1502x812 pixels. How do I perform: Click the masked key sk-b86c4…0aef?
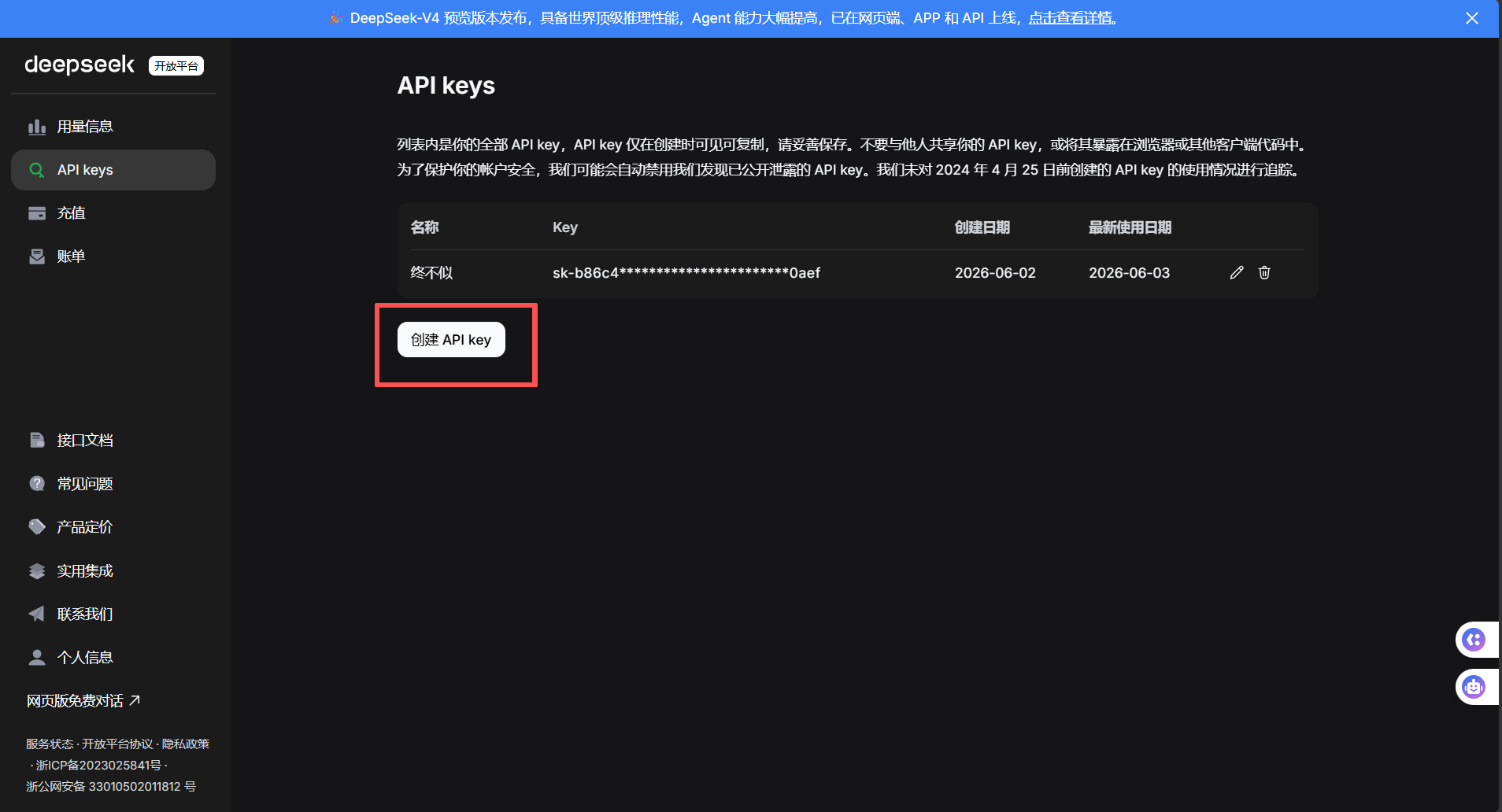(686, 272)
